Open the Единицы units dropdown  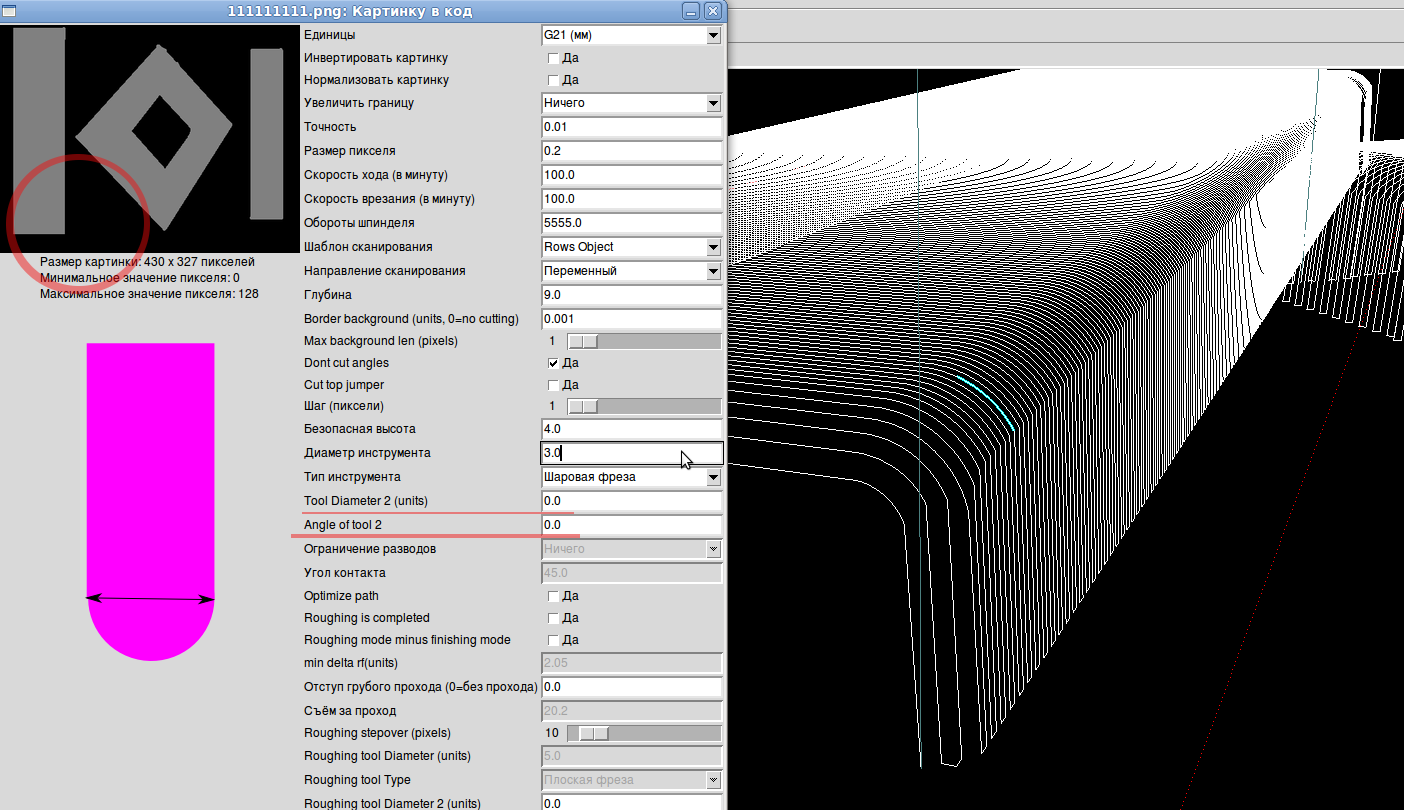(631, 35)
